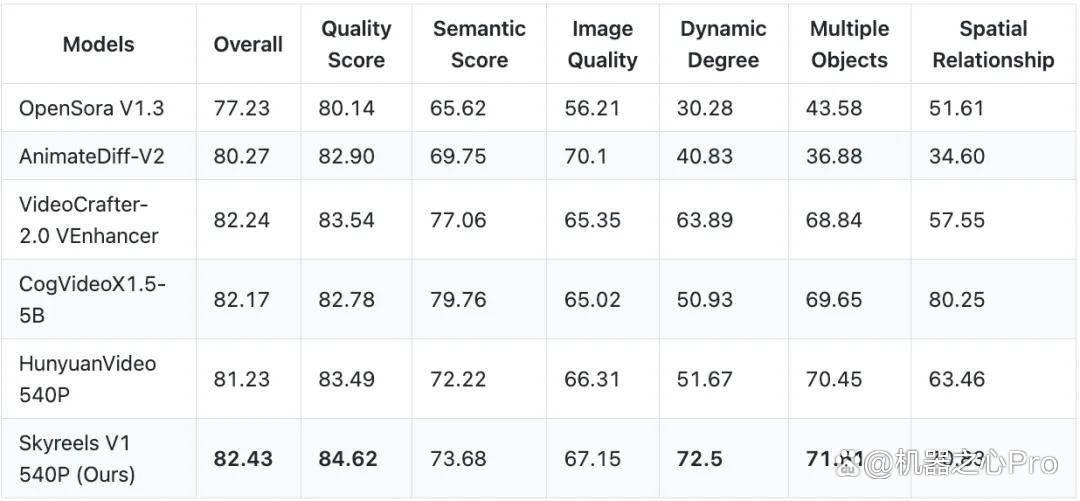Screen dimensions: 1080x501
Task: Click Skyreels quality score 84.62
Action: coord(348,459)
